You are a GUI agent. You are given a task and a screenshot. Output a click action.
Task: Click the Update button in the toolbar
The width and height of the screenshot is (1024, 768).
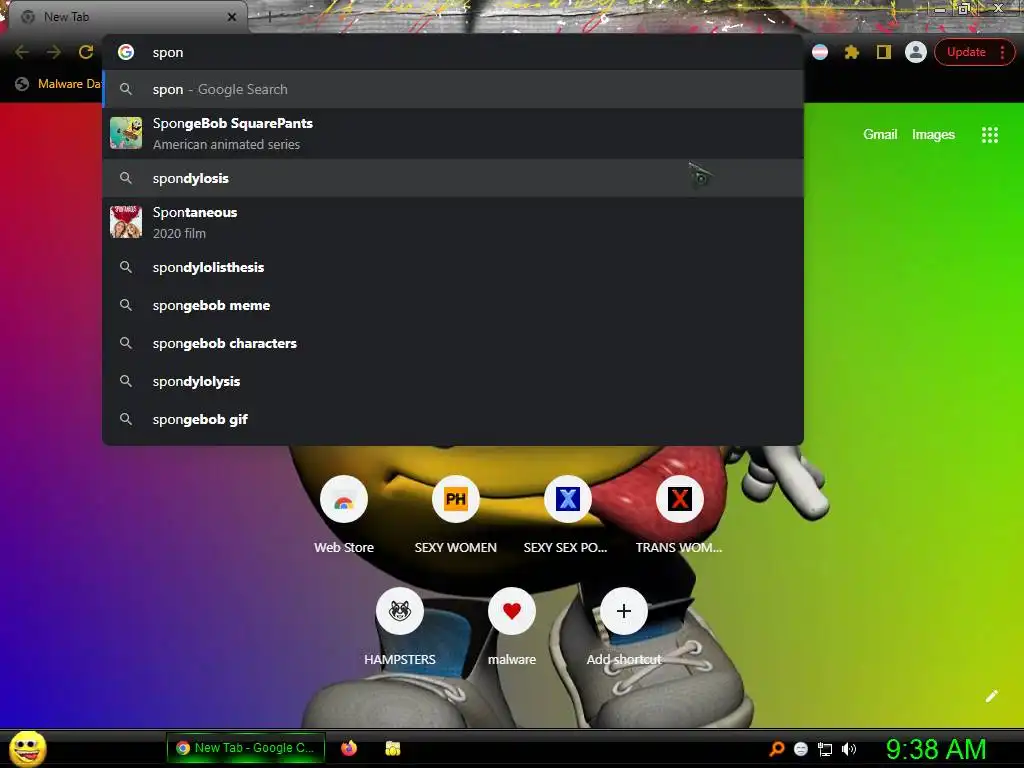[x=974, y=52]
